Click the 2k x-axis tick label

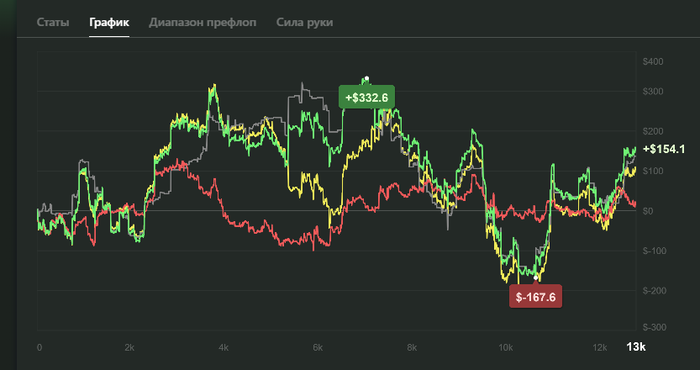click(129, 347)
